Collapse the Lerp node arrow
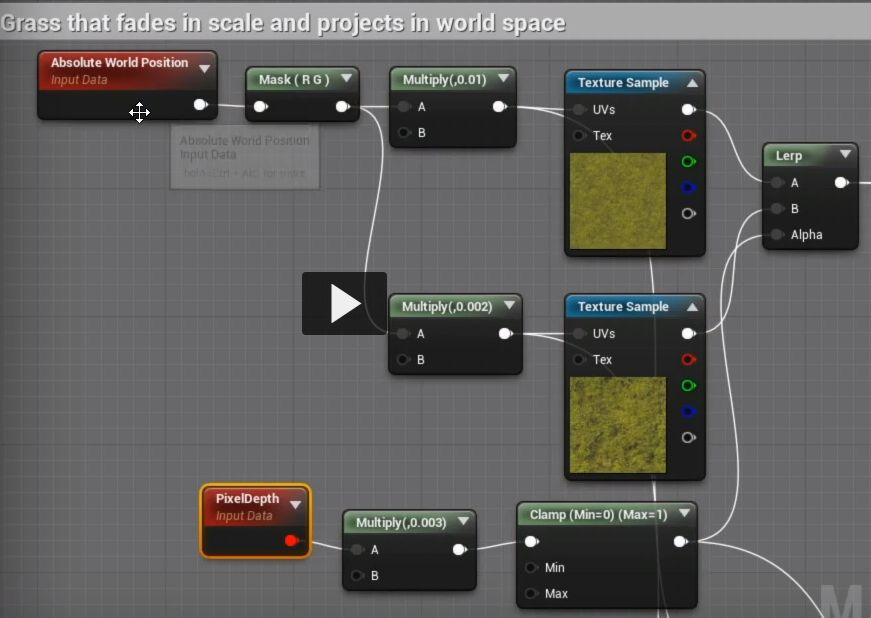 click(845, 154)
